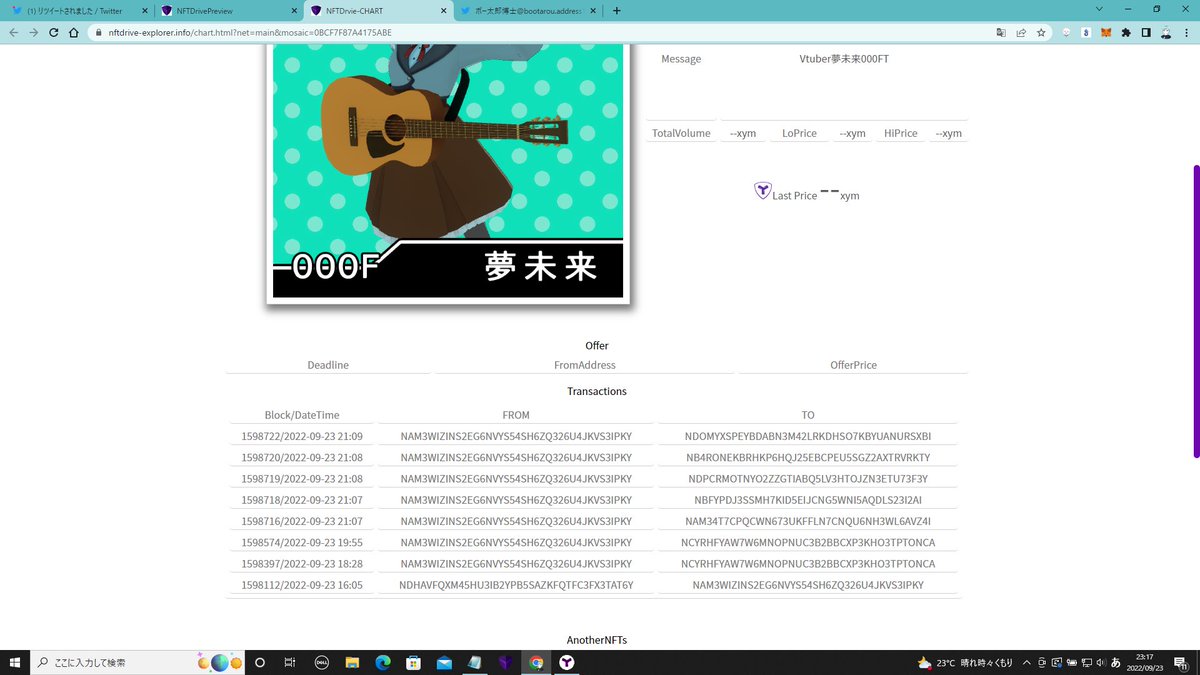The height and width of the screenshot is (675, 1200).
Task: Click TO address NDOMYXSPEYBDABN3M42LRKDHSO7KBYUANURSXBI
Action: [x=808, y=436]
